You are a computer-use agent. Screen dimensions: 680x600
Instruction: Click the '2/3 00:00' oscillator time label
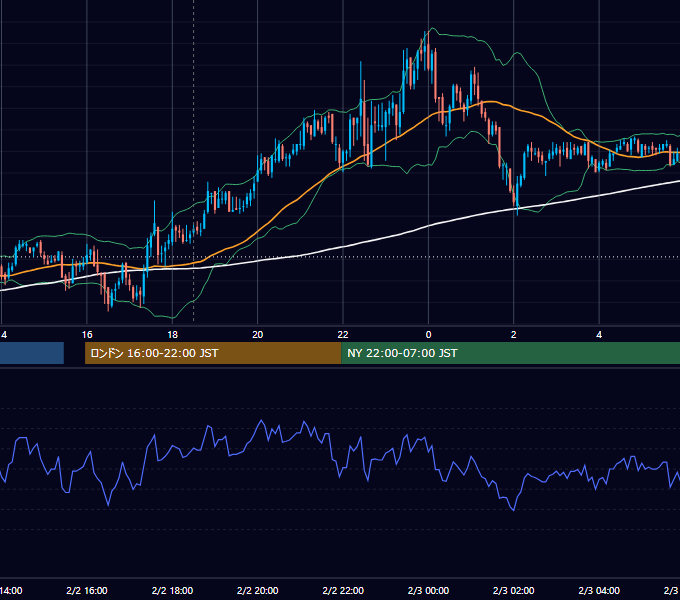click(x=428, y=590)
